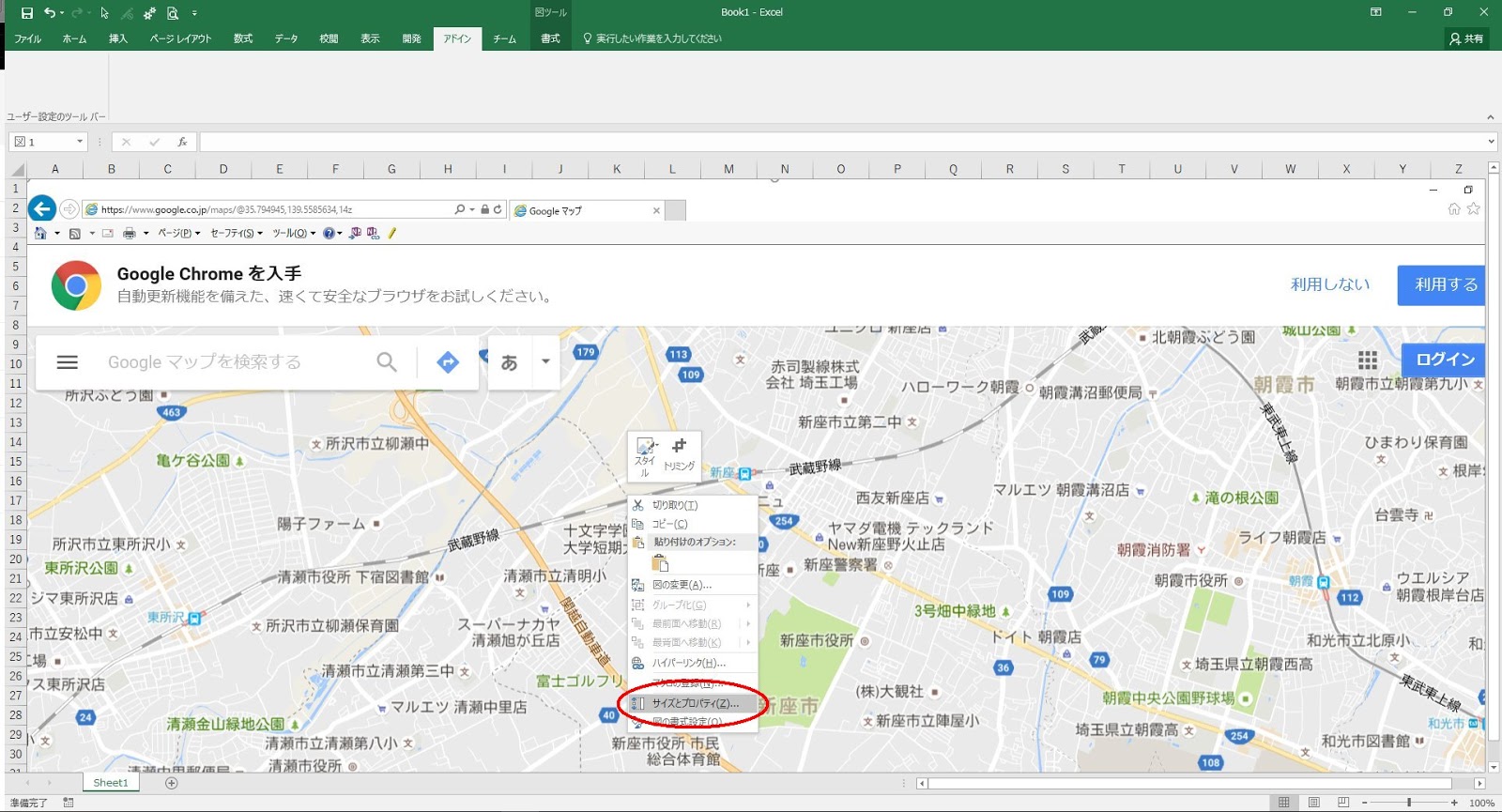This screenshot has height=812, width=1502.
Task: Choose サイズとプロパティ(Z)... from the context menu
Action: point(693,703)
